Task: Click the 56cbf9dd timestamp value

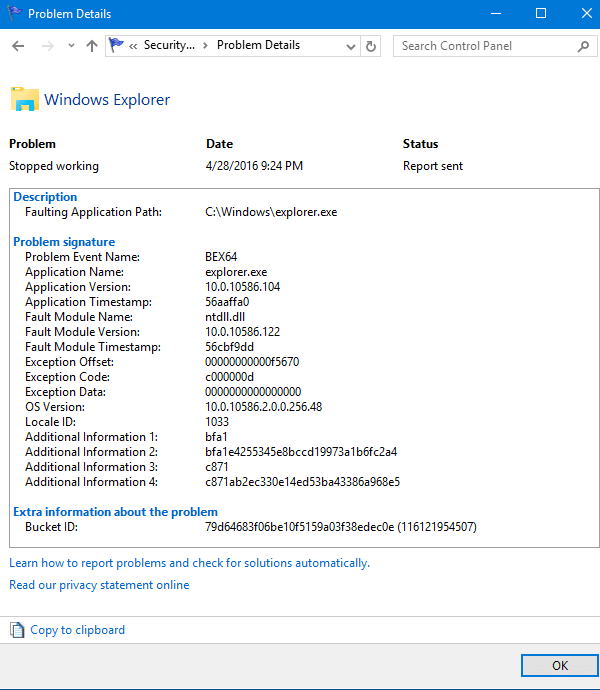Action: click(x=229, y=347)
